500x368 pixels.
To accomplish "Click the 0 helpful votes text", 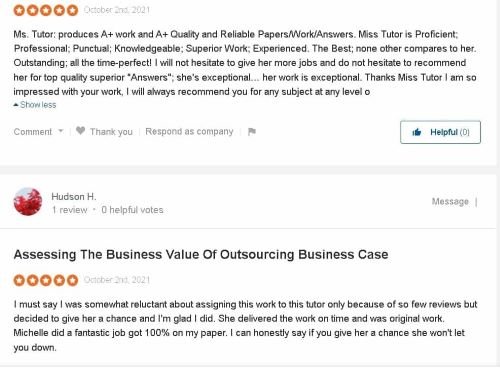I will click(132, 210).
